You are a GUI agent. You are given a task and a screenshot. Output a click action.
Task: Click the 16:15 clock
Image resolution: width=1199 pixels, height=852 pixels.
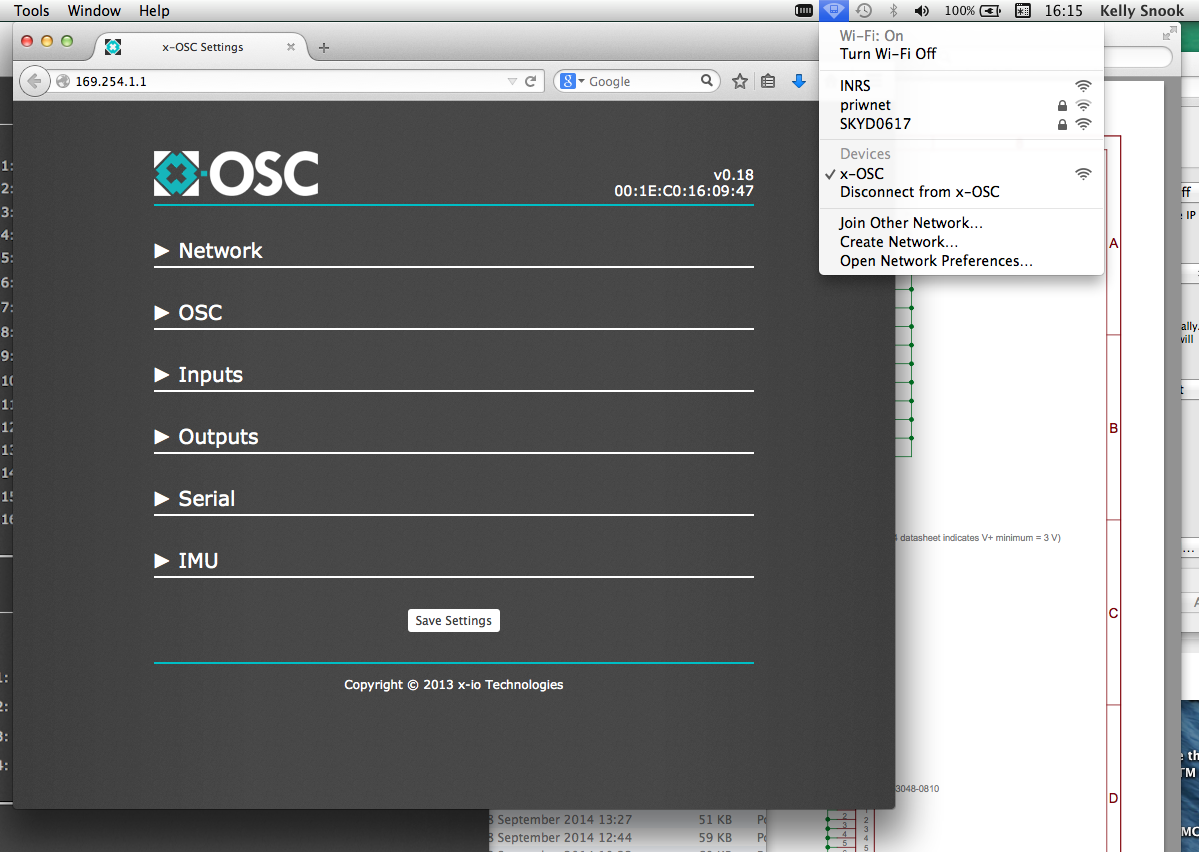tap(1064, 11)
